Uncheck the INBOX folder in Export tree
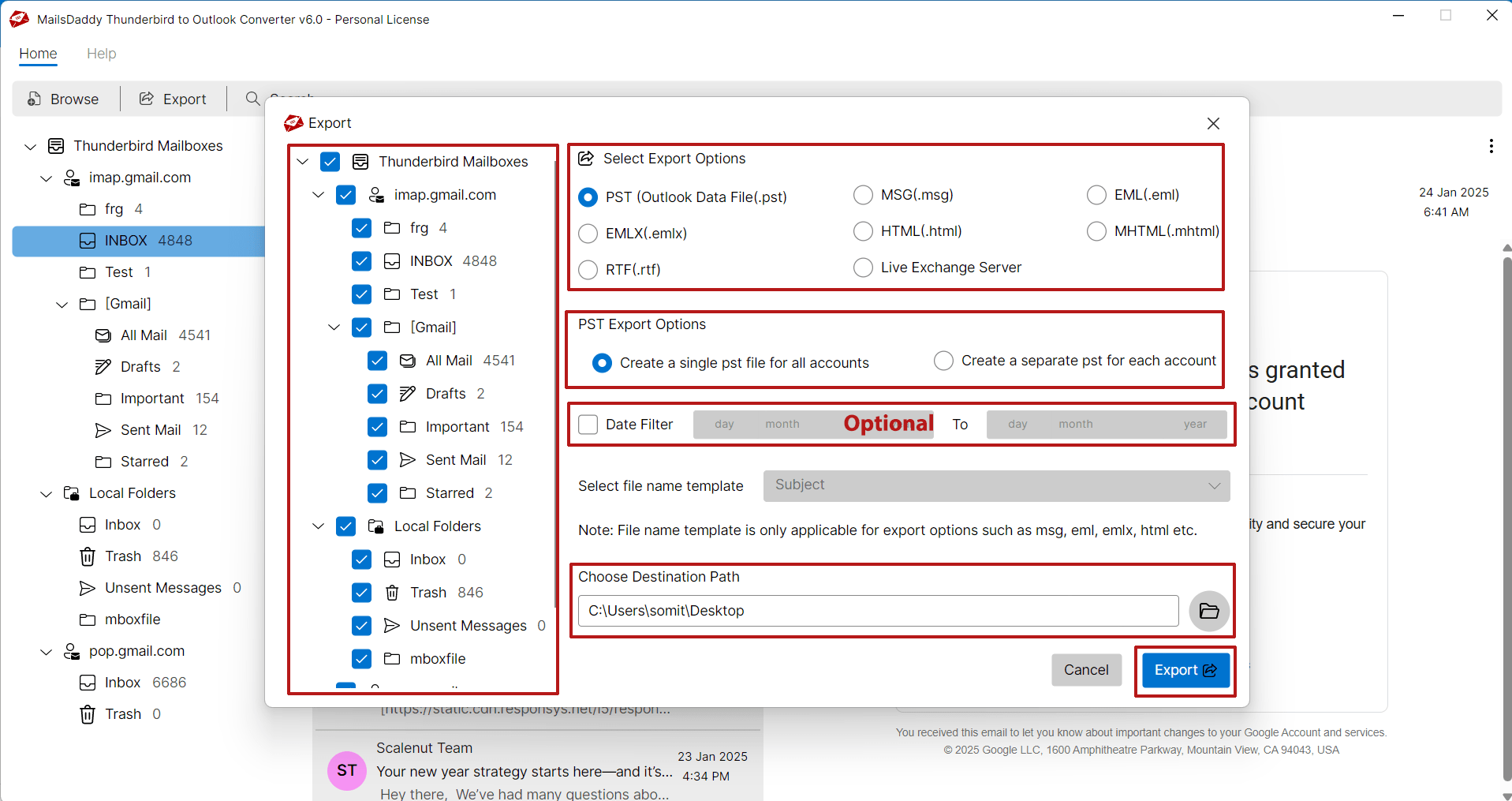The width and height of the screenshot is (1512, 801). (361, 261)
